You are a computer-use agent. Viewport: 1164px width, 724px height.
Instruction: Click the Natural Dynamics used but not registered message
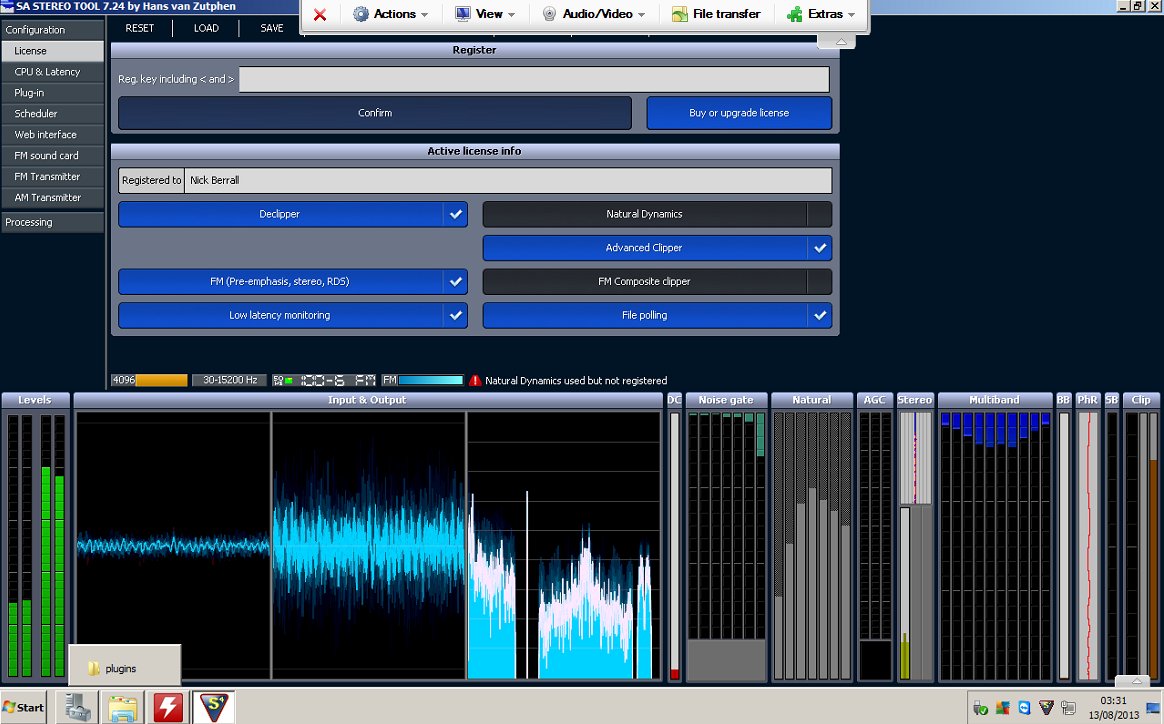point(576,380)
